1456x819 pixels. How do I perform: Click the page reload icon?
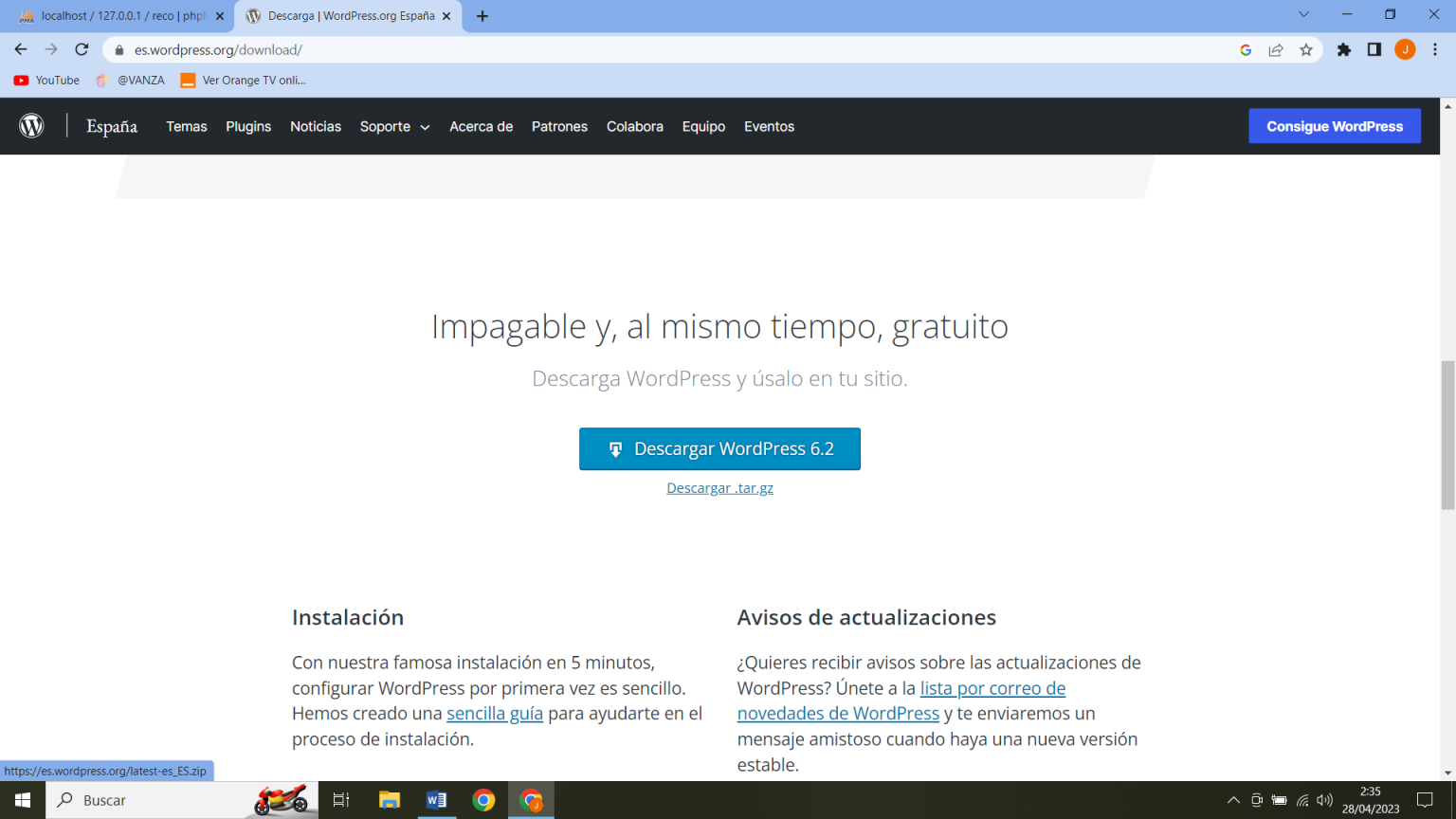82,49
